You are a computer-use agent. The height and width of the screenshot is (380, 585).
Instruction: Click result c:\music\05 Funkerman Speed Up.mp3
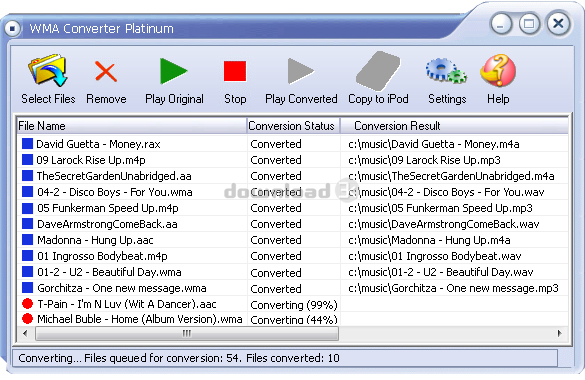coord(440,208)
